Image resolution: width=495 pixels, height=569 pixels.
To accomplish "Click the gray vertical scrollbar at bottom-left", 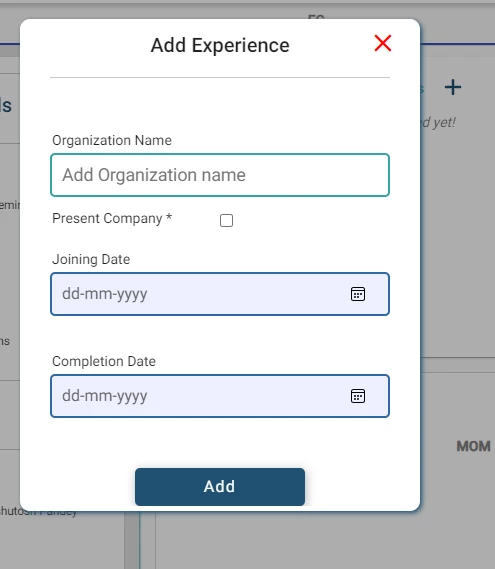I will 132,540.
